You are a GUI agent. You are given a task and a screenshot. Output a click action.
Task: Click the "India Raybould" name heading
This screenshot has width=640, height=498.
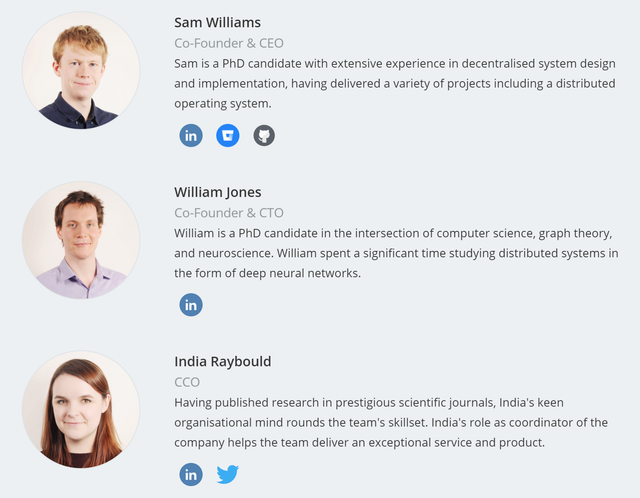click(x=222, y=361)
